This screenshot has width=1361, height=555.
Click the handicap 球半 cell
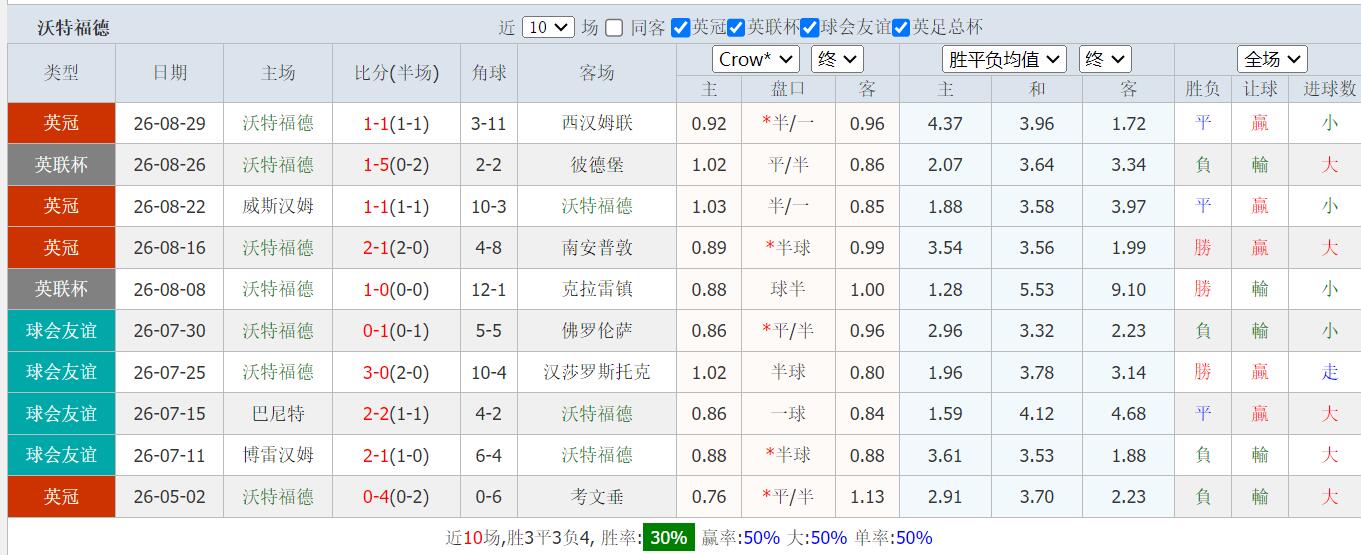788,290
